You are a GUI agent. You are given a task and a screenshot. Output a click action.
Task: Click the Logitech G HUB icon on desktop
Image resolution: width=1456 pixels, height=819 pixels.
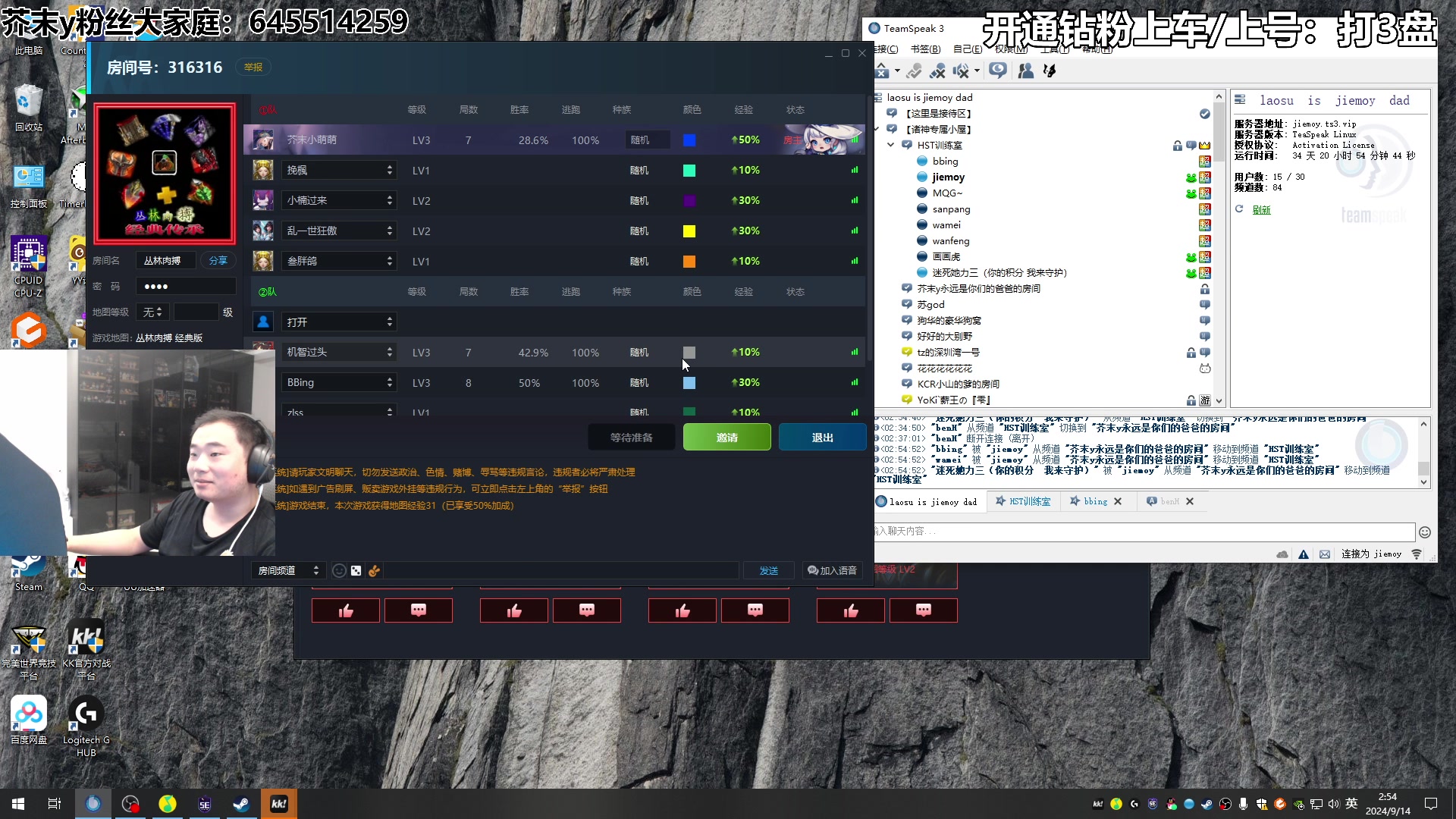85,715
